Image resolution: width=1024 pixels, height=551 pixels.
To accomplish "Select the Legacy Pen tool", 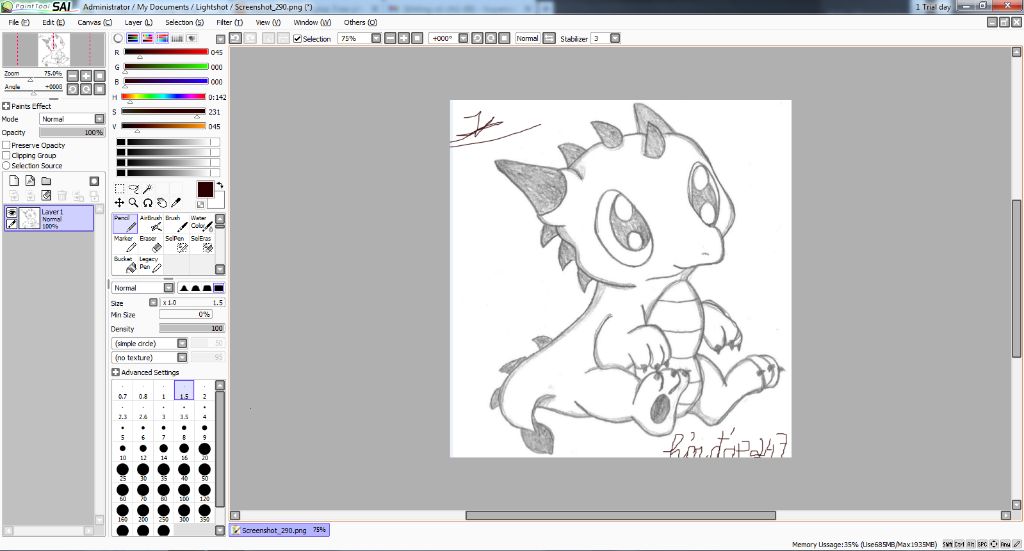I will click(x=150, y=264).
